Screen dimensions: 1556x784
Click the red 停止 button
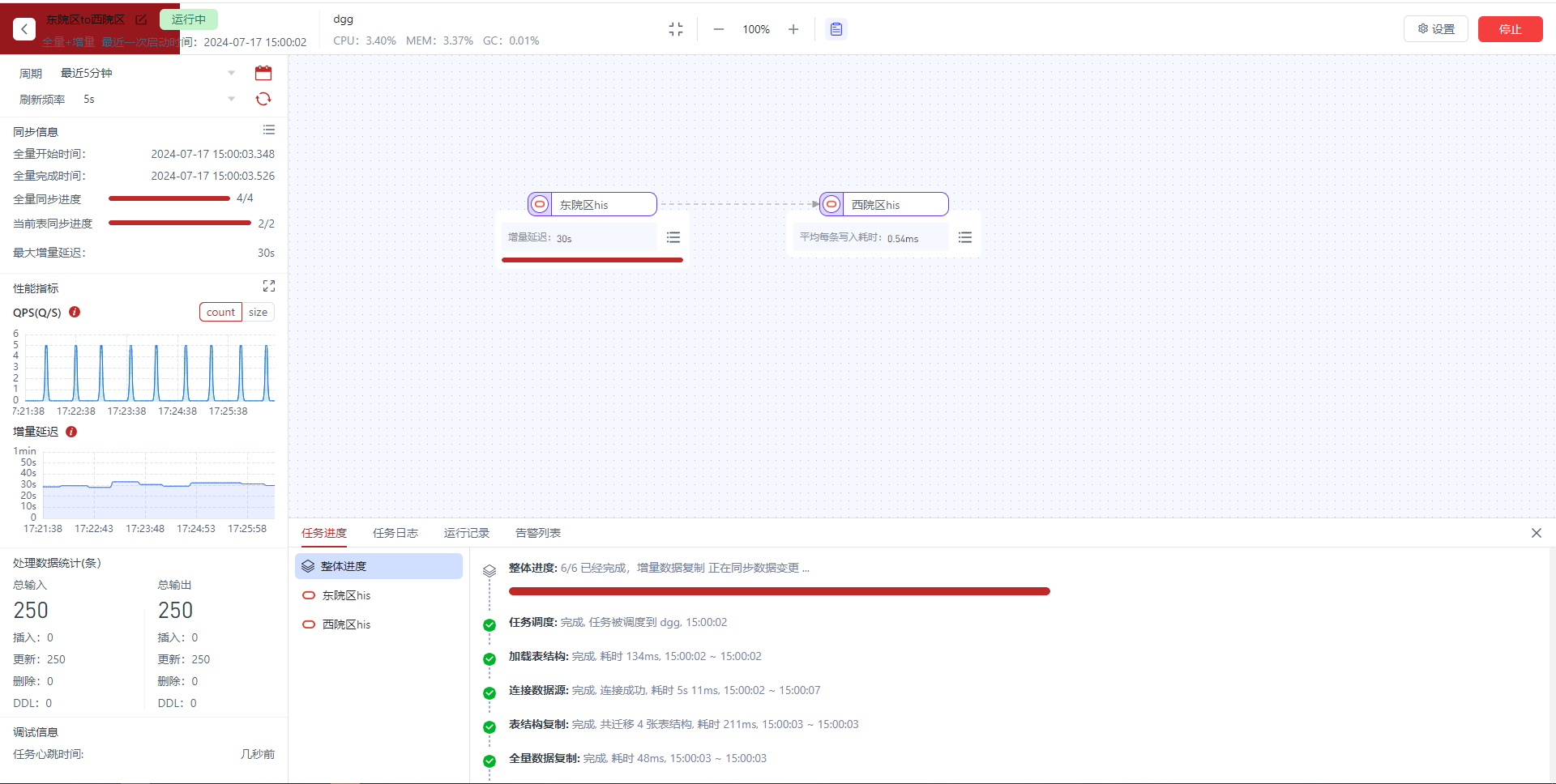click(1510, 29)
